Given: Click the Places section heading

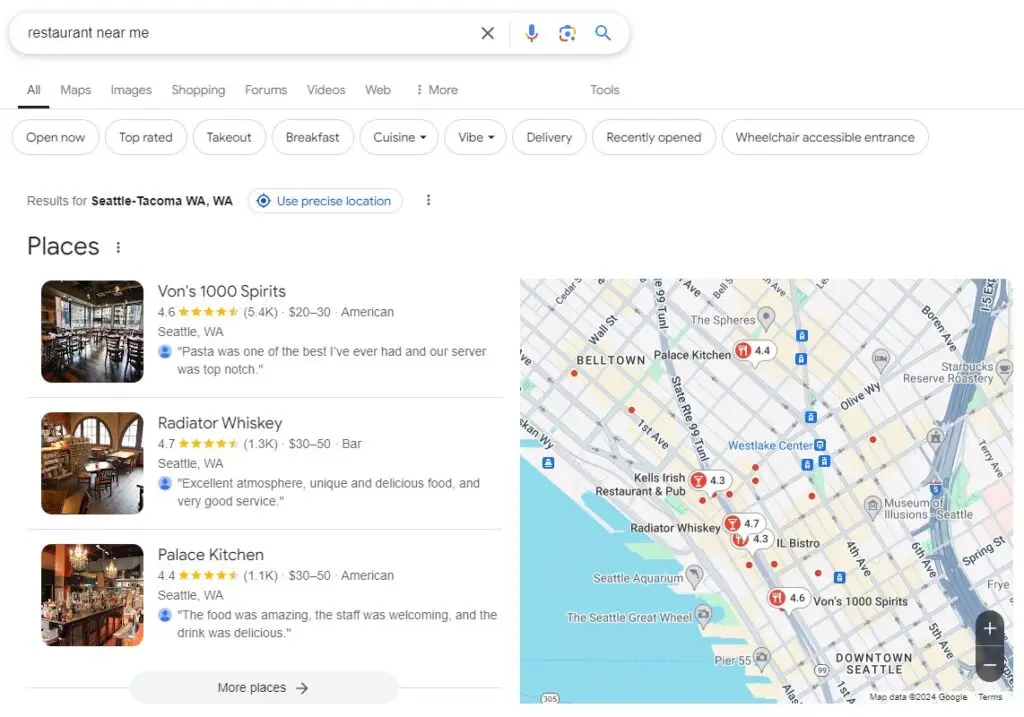Looking at the screenshot, I should 63,247.
